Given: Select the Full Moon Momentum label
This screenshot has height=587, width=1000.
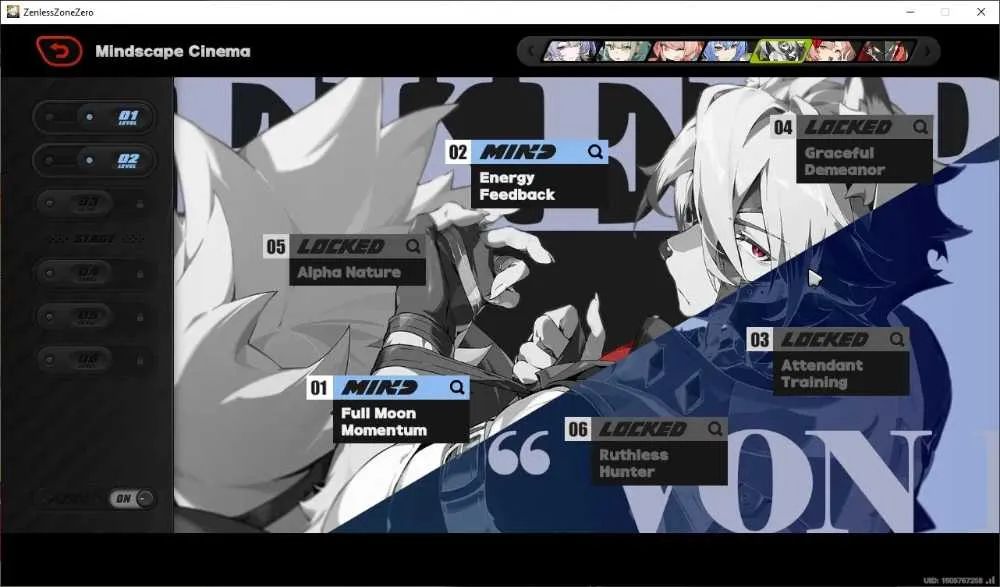Looking at the screenshot, I should [384, 422].
